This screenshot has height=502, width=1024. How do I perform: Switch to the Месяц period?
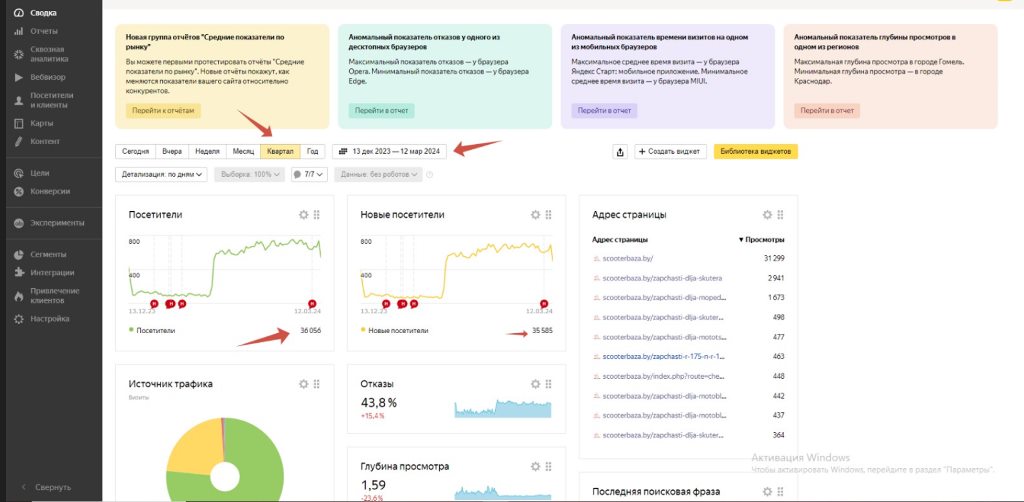pos(243,151)
